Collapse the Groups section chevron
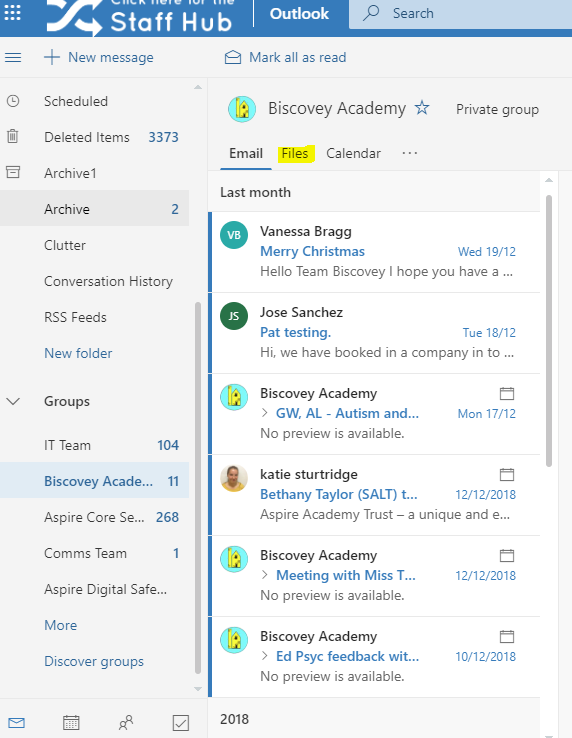Image resolution: width=572 pixels, height=738 pixels. click(13, 401)
